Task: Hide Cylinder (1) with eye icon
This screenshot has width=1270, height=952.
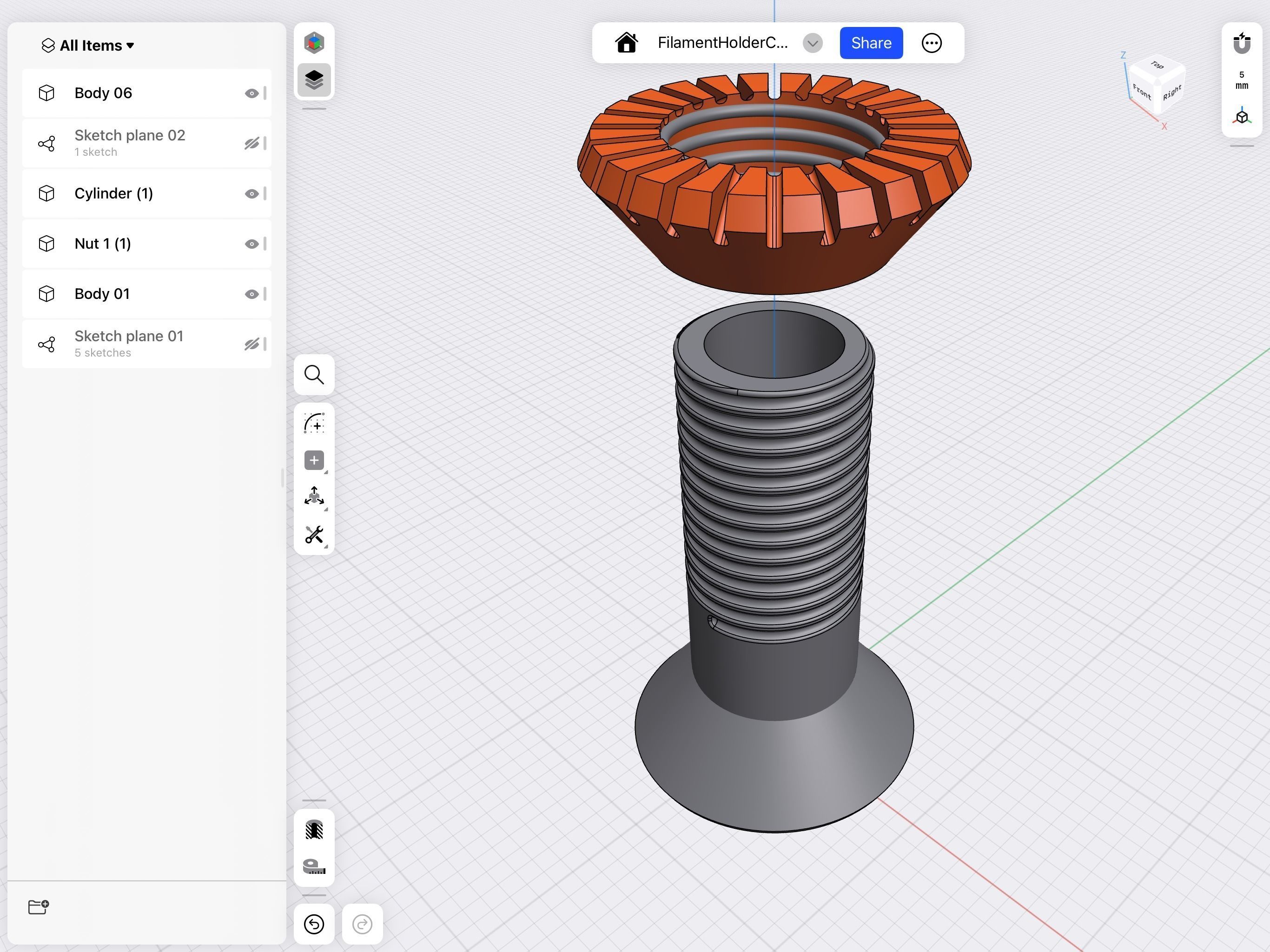Action: tap(251, 194)
